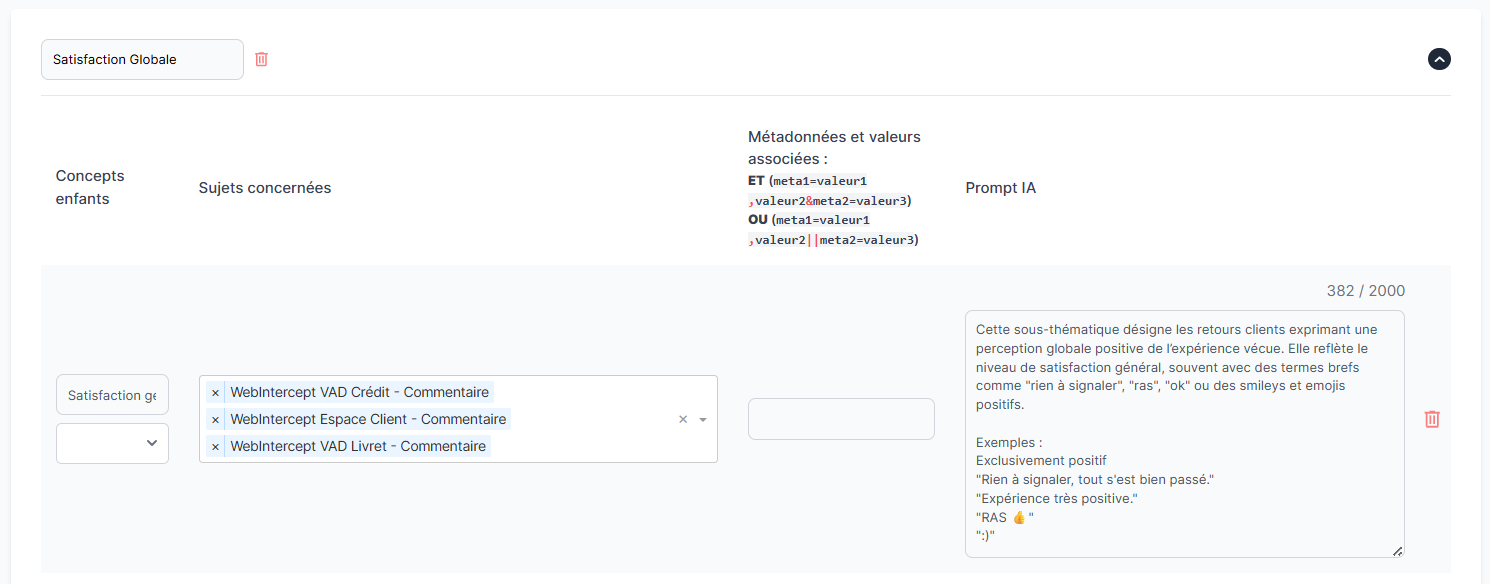Remove WebIntercept VAD Crédit tag
This screenshot has width=1490, height=584.
pos(215,392)
